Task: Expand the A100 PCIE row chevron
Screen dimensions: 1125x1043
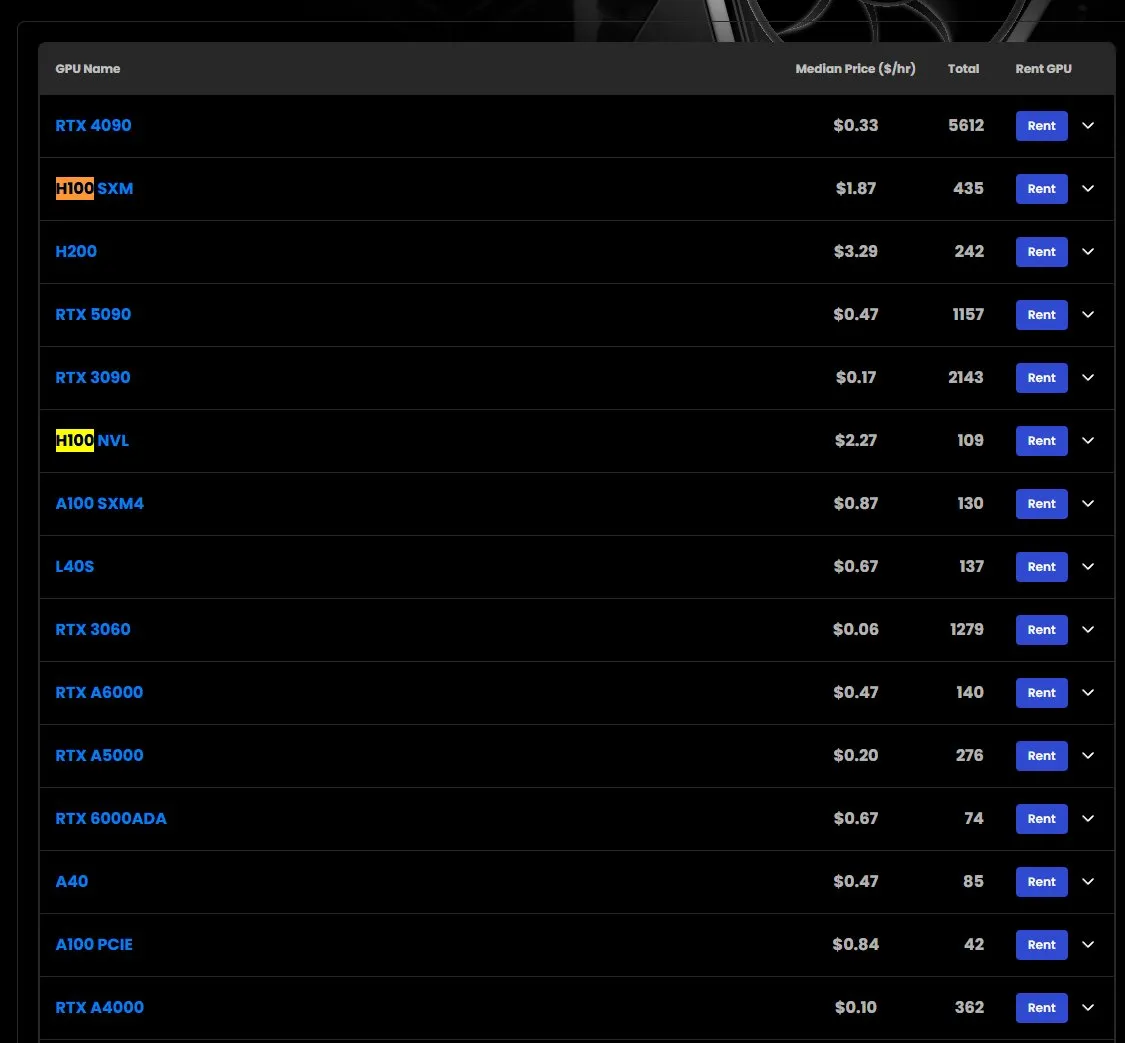Action: coord(1088,945)
